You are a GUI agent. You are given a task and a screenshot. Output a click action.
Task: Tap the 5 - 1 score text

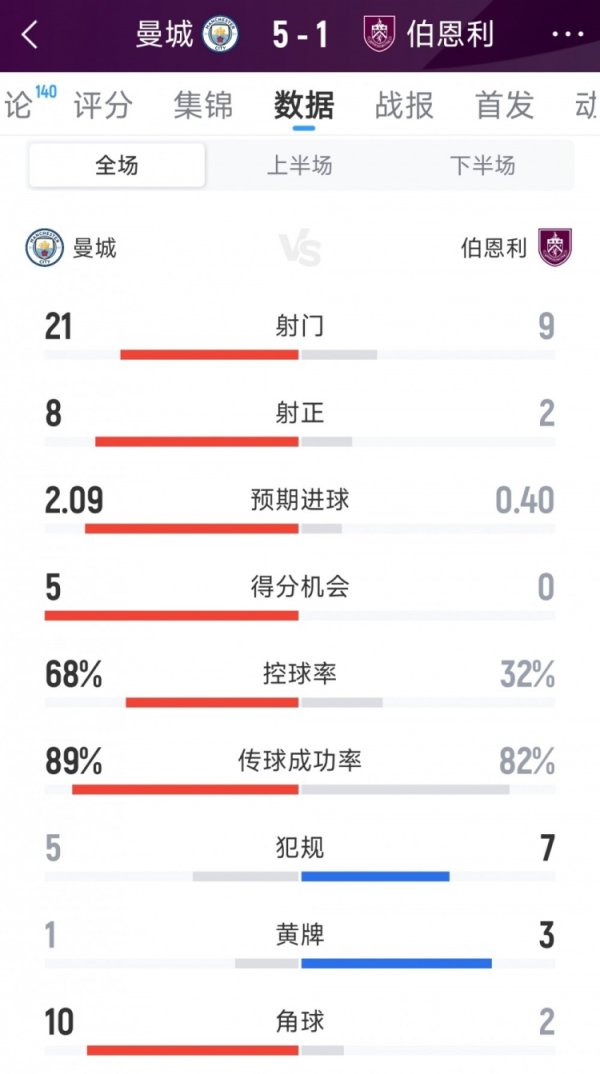(299, 35)
